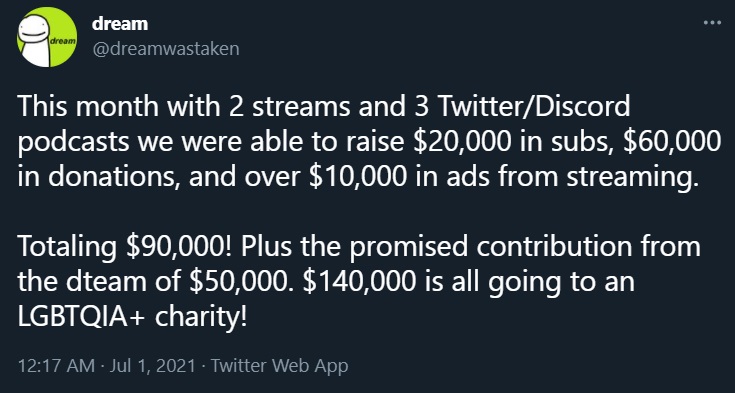The height and width of the screenshot is (393, 735).
Task: Select the 'Twitter/Discord' text in tweet
Action: pos(534,107)
